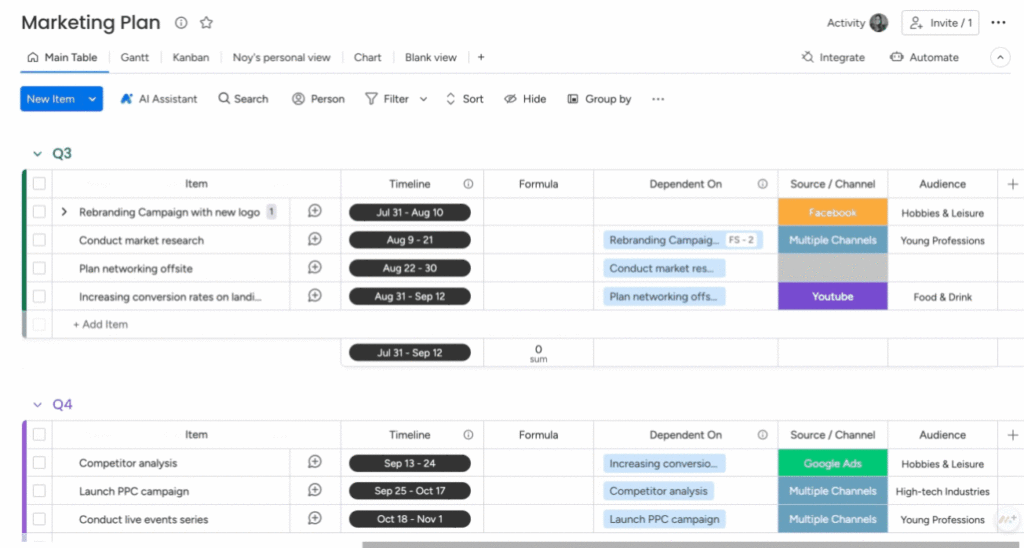Open the three-dot board options menu
Screen dimensions: 1024x548
click(998, 23)
